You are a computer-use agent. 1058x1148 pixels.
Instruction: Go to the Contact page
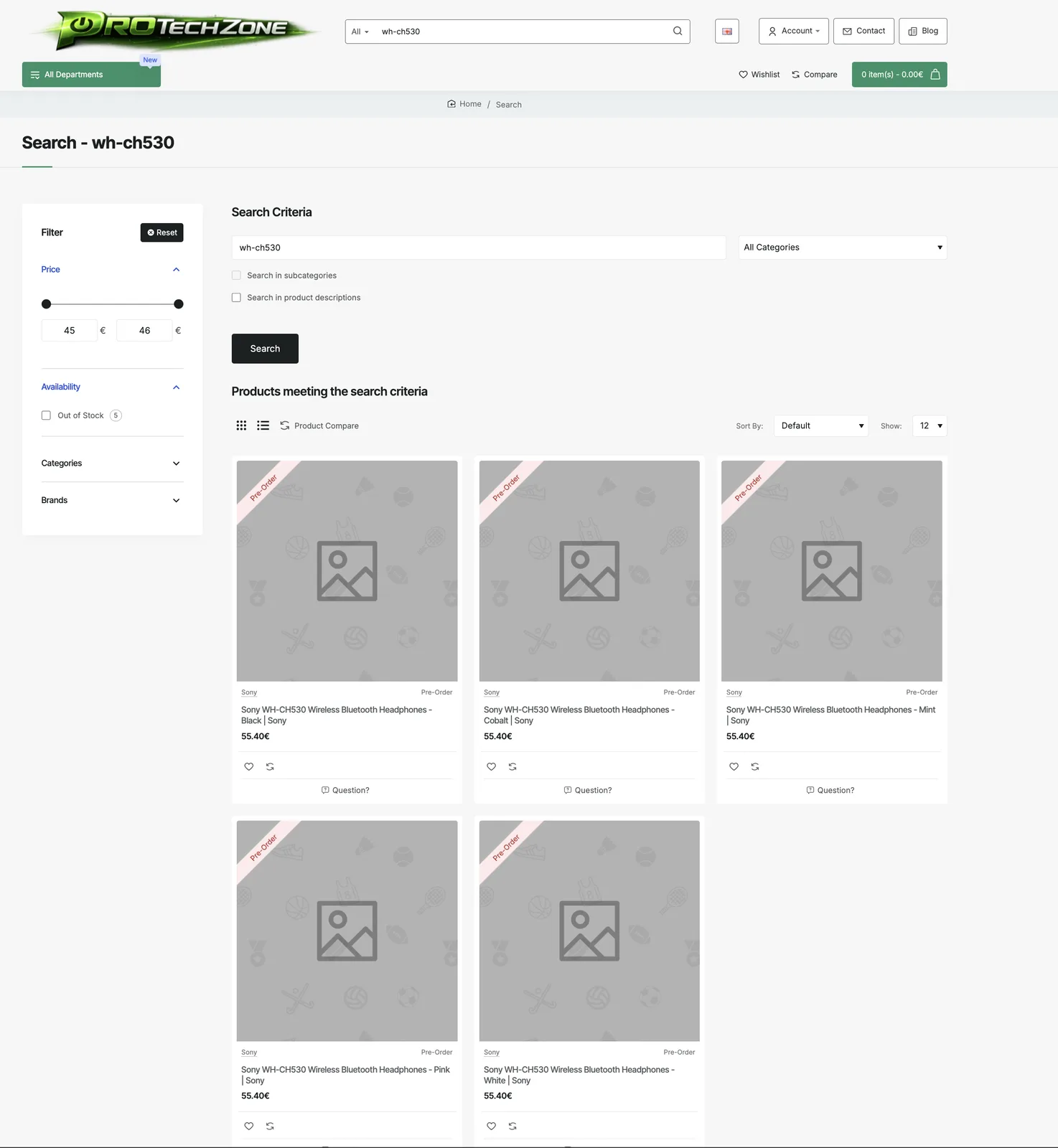[x=863, y=31]
